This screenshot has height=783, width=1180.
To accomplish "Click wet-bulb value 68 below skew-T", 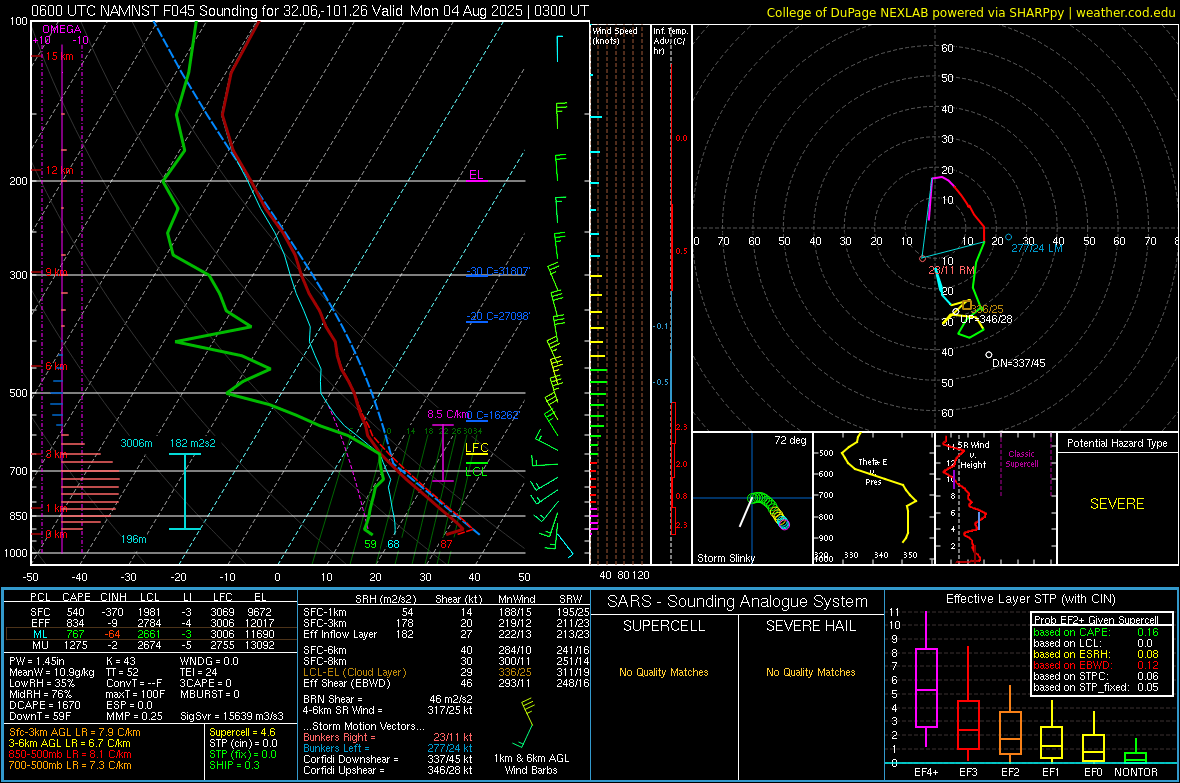I will point(393,544).
